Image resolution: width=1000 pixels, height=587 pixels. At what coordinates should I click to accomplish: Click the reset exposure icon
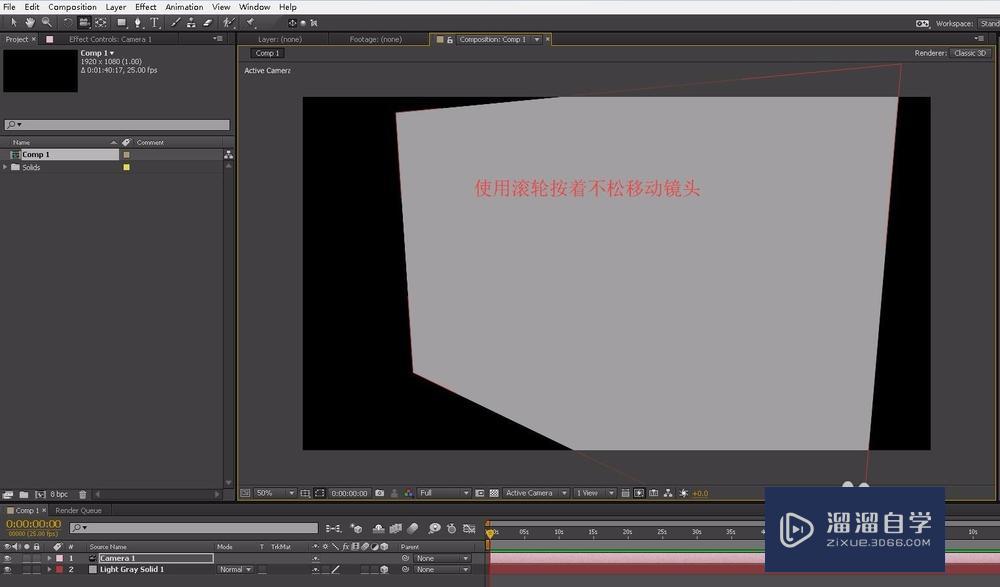point(684,493)
